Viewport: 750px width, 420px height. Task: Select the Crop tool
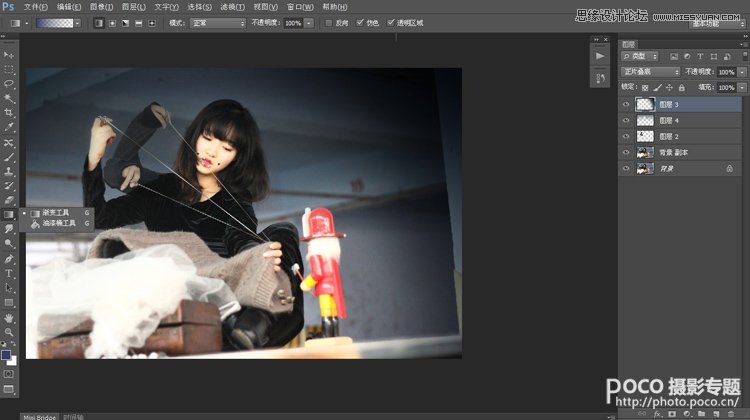9,113
